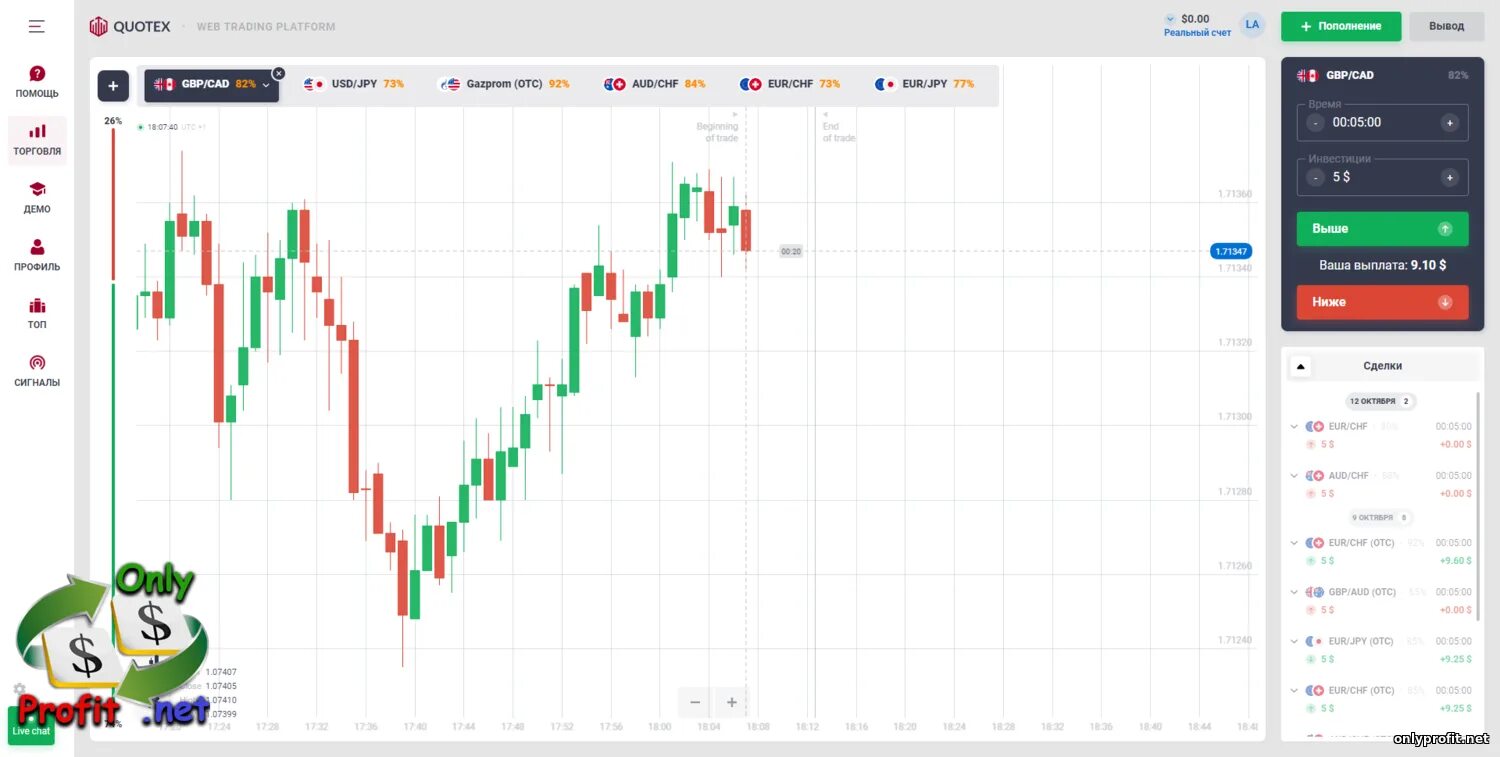The width and height of the screenshot is (1500, 757).
Task: Open the Помощь help section
Action: pos(37,82)
